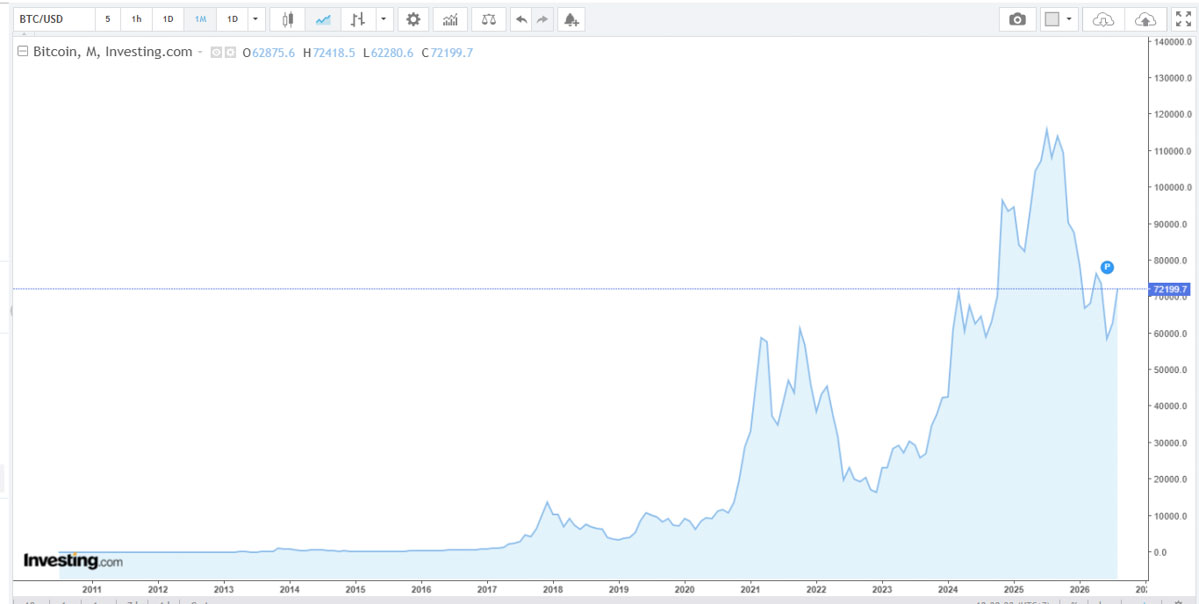1199x604 pixels.
Task: Click the 2014 label on the time axis
Action: (289, 589)
